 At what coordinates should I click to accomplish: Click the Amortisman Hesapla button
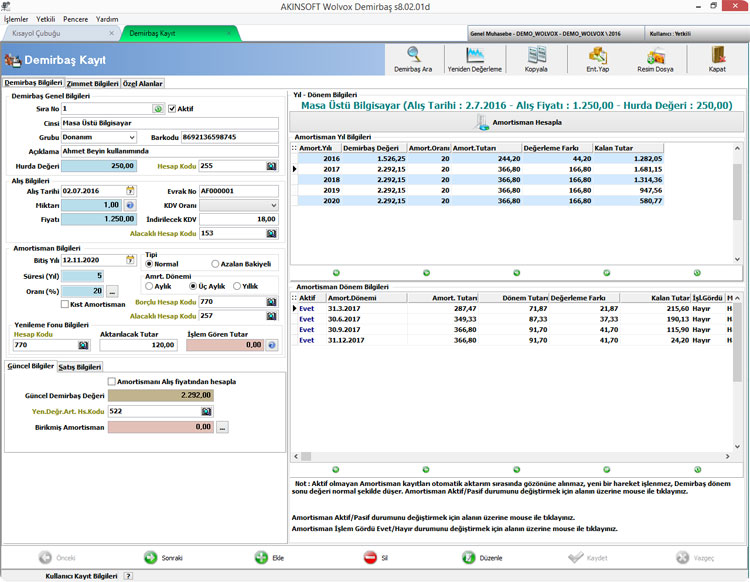pyautogui.click(x=517, y=122)
